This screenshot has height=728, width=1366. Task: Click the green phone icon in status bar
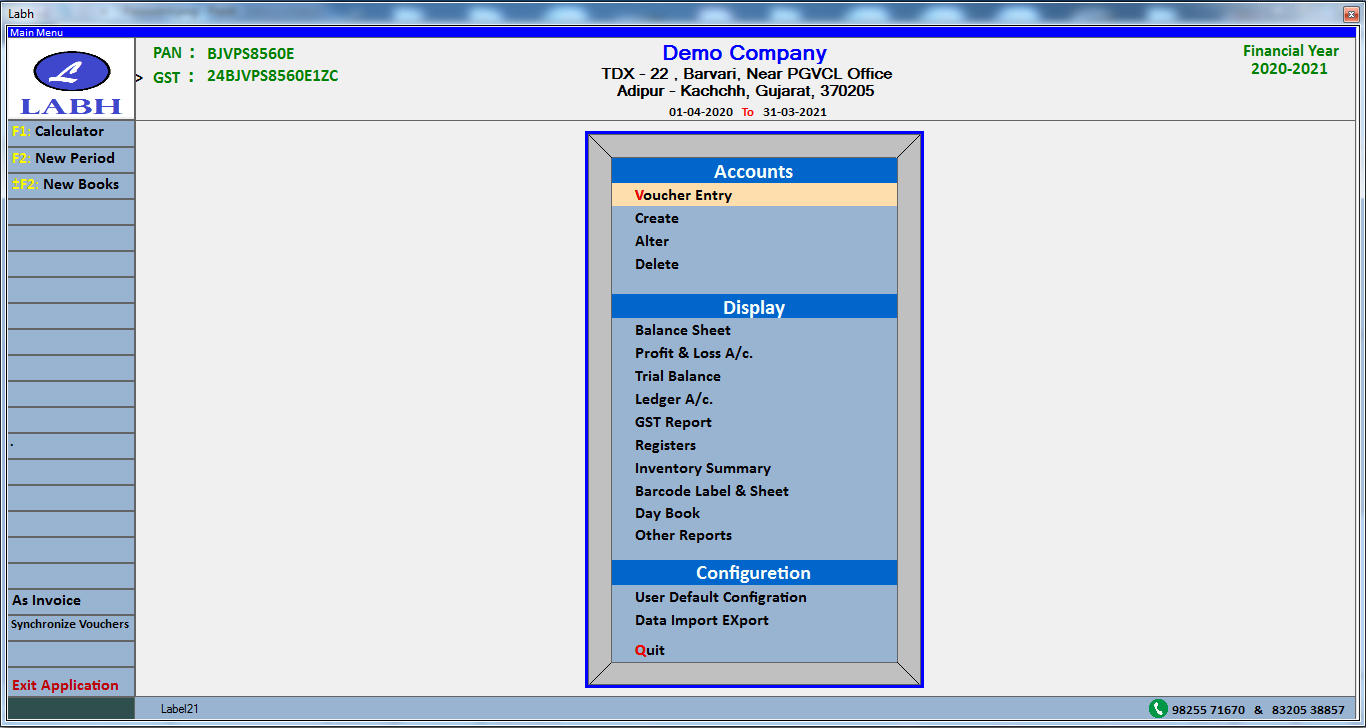pyautogui.click(x=1158, y=709)
